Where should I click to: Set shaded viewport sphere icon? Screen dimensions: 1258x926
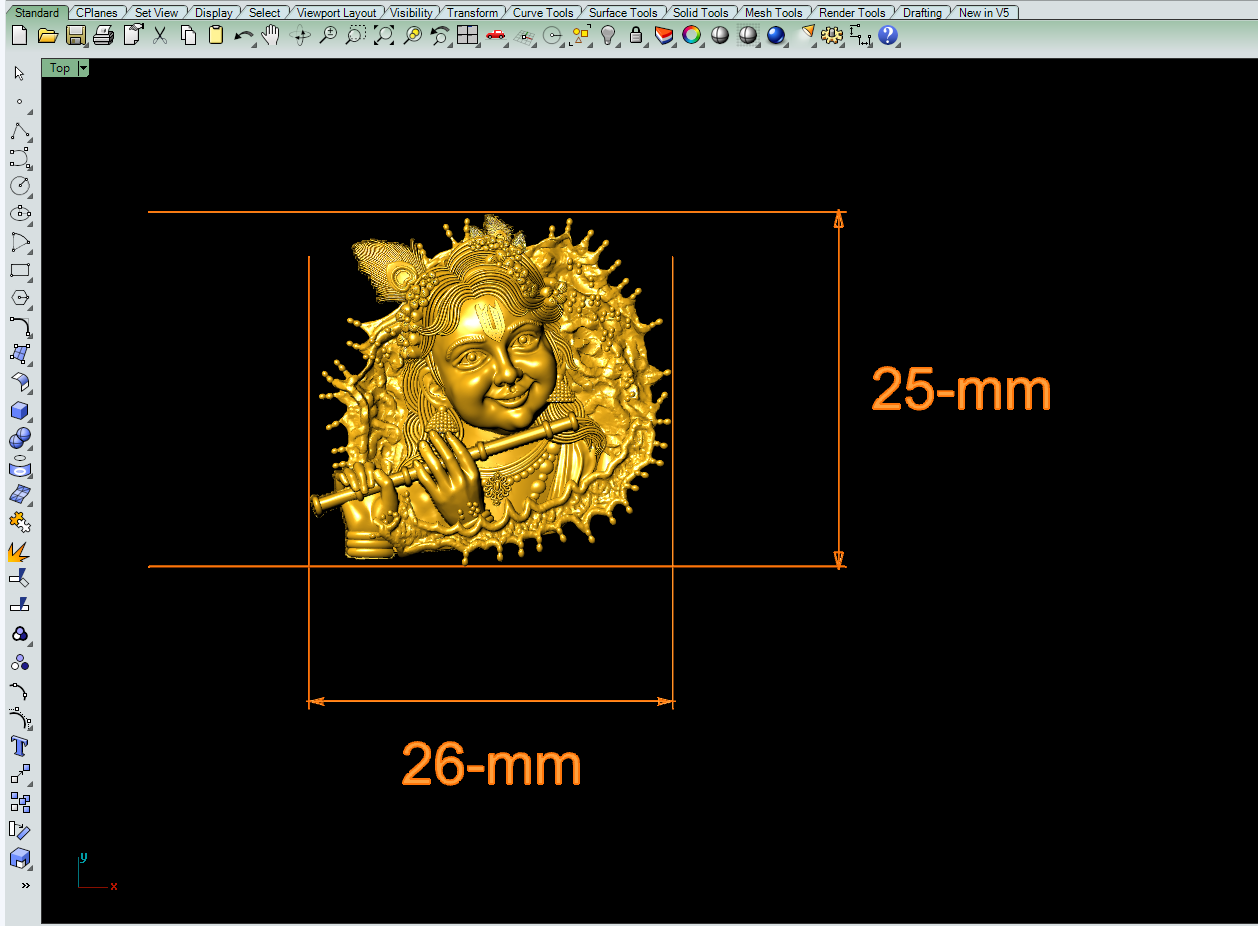[719, 35]
